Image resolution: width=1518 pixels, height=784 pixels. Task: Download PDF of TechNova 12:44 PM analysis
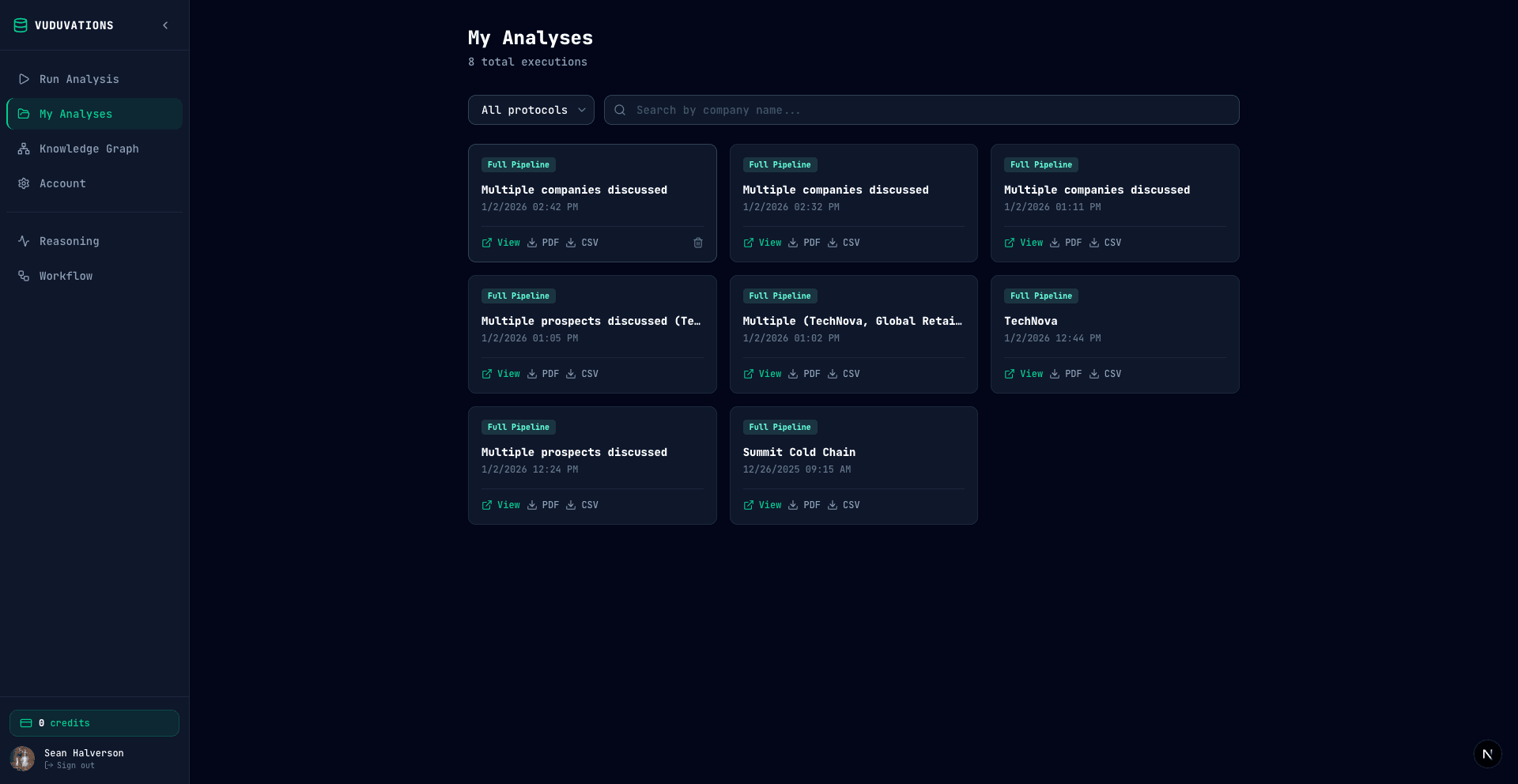pos(1066,374)
